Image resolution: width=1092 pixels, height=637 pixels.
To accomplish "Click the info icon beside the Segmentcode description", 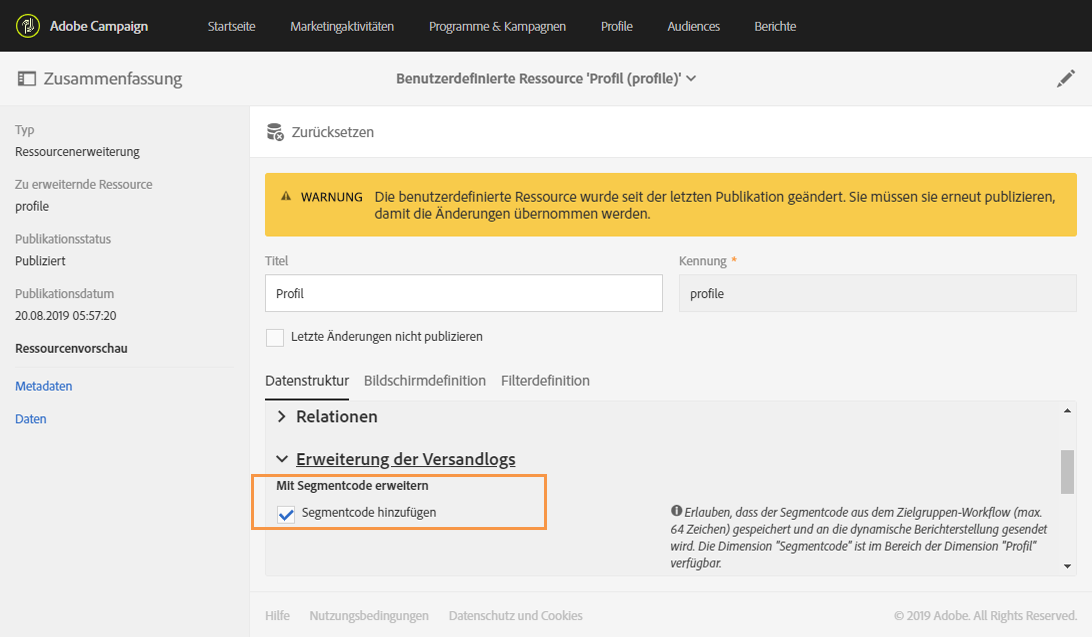I will point(676,512).
